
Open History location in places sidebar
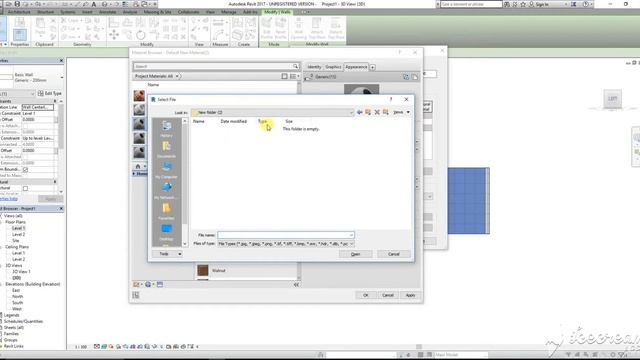point(166,129)
